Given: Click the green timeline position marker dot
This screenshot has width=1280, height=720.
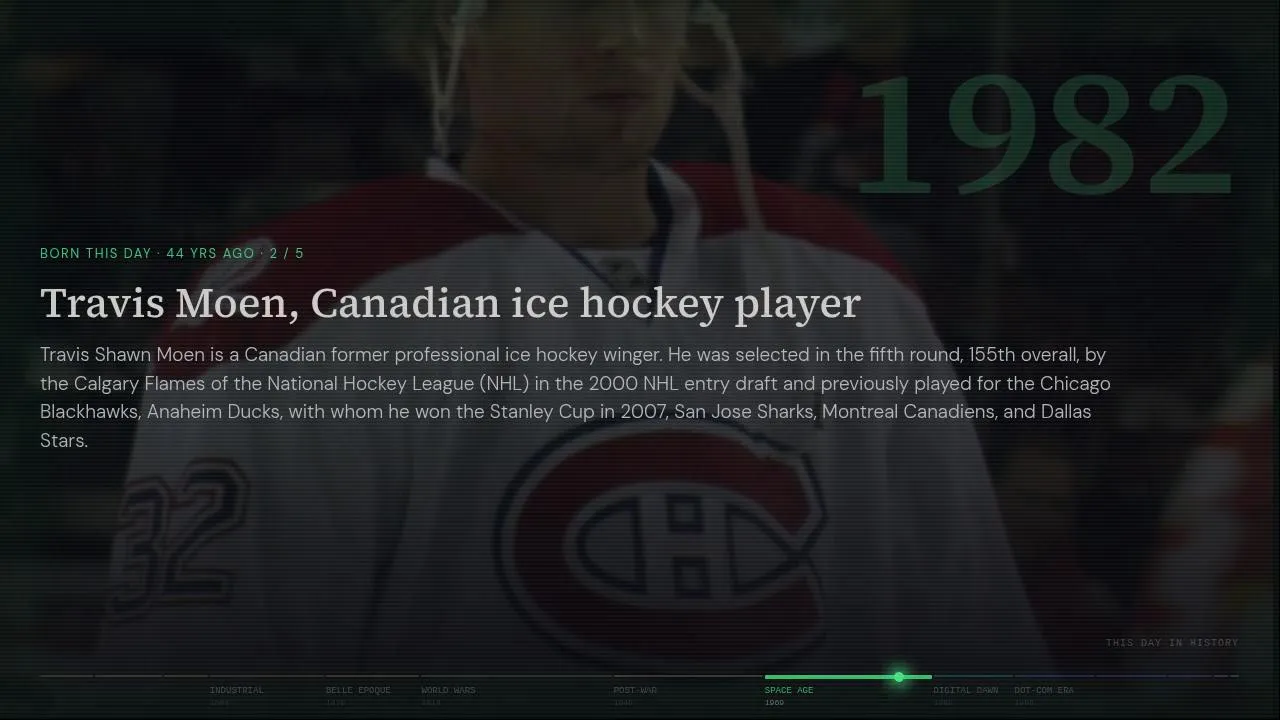Looking at the screenshot, I should pyautogui.click(x=899, y=677).
